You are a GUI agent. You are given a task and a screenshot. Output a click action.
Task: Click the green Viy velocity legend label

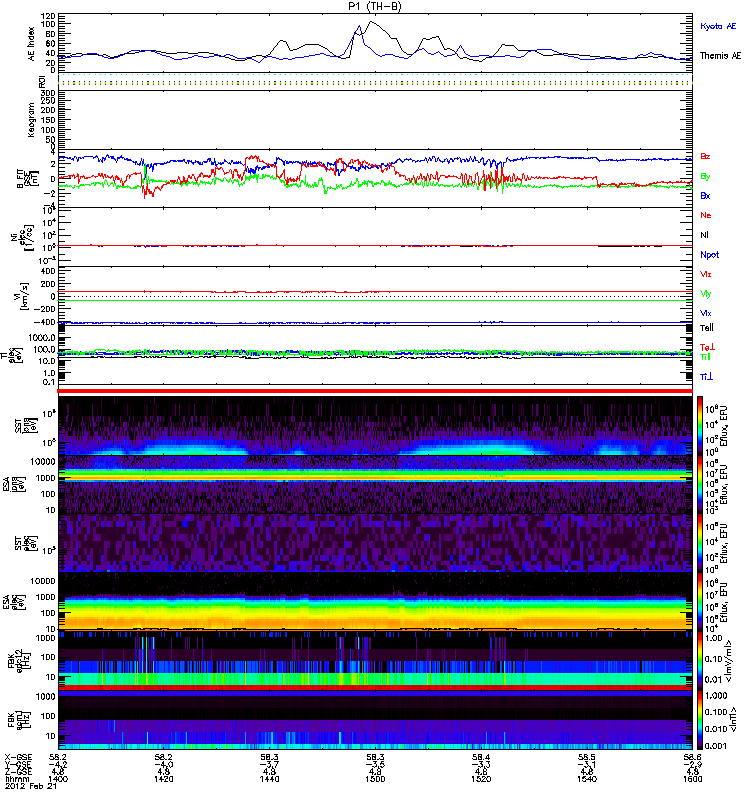tap(706, 294)
